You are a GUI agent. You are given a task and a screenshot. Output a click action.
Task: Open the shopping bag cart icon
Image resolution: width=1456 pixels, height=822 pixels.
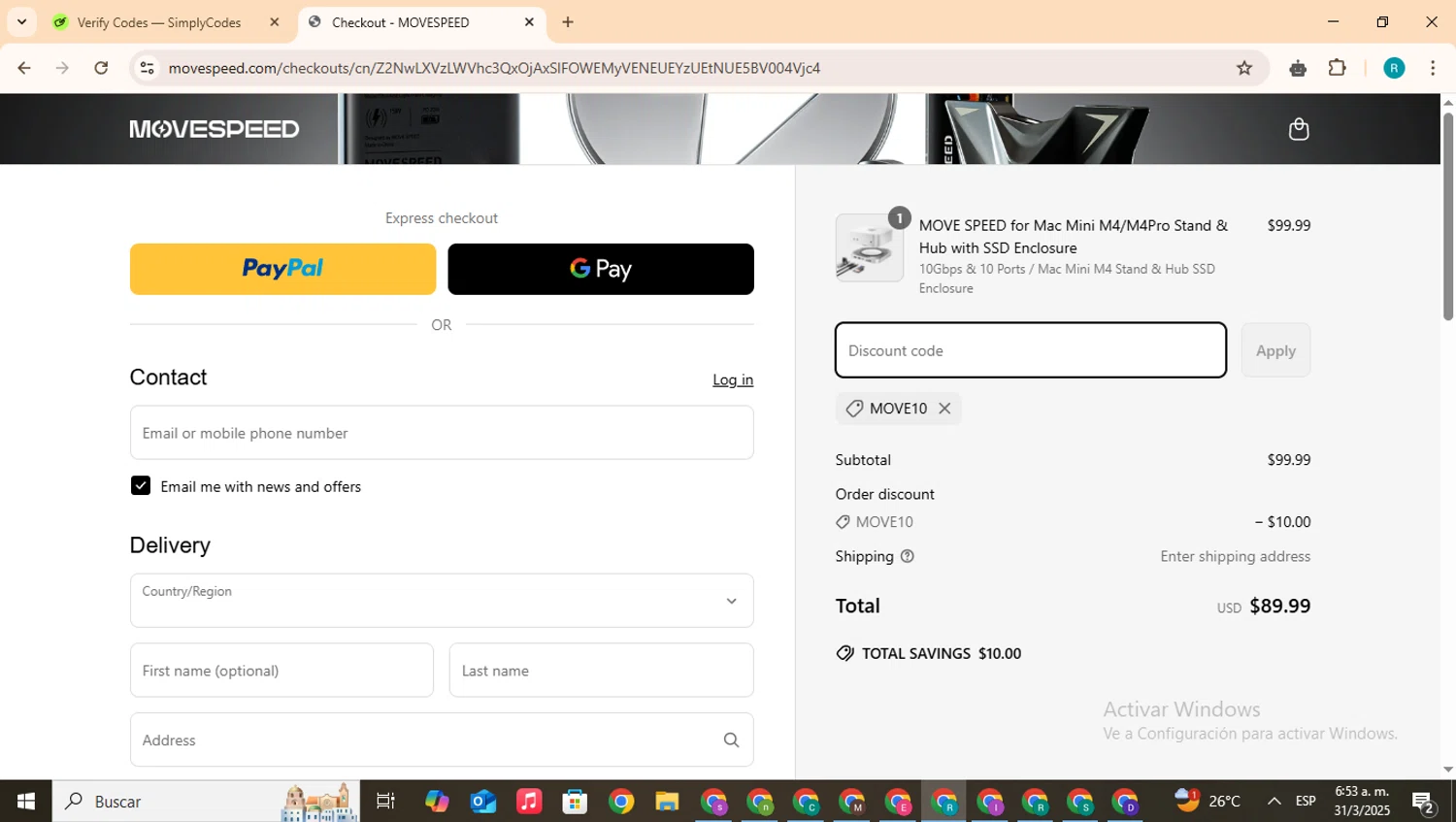click(x=1299, y=129)
